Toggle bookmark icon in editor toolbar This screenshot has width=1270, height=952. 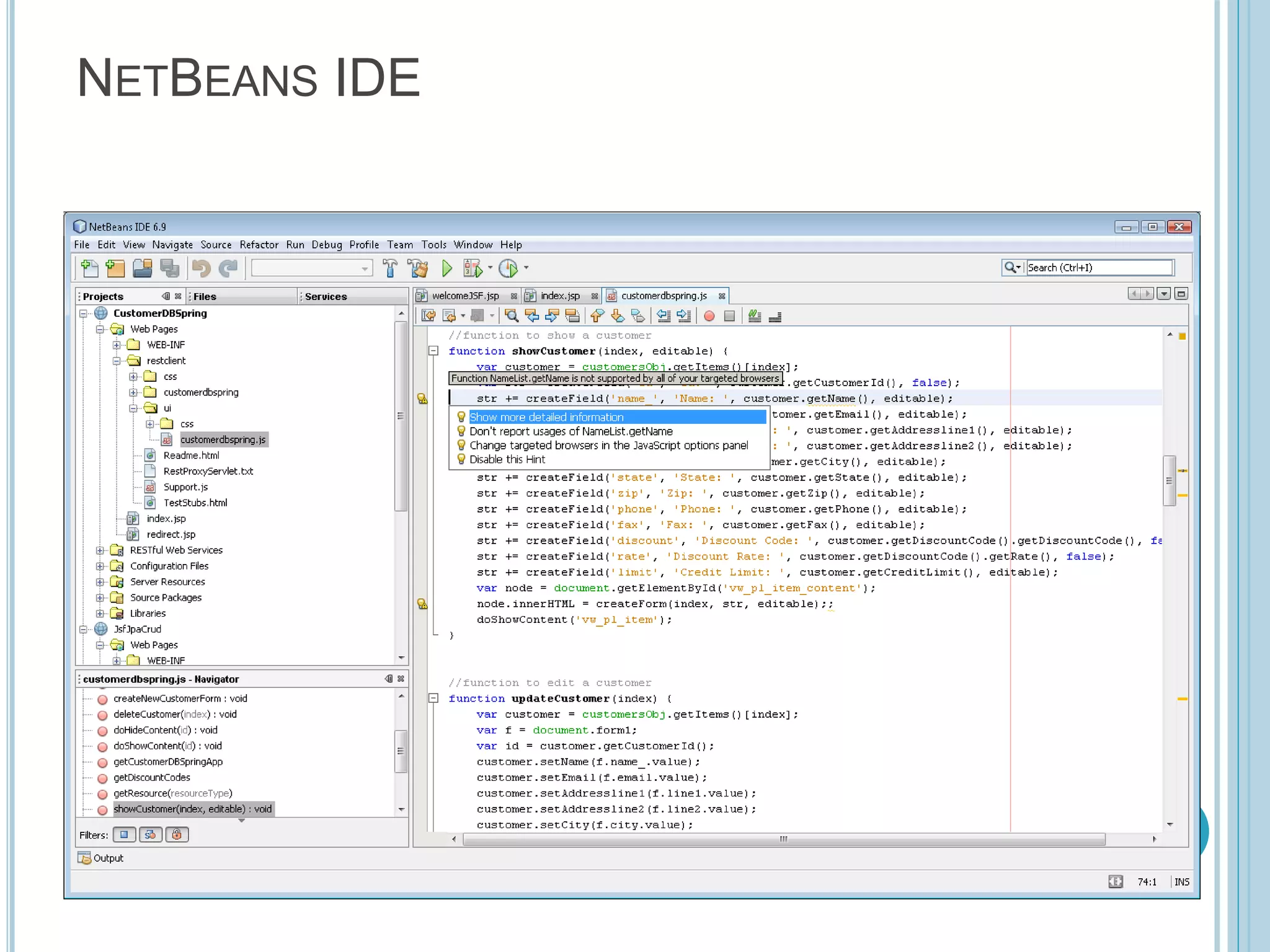coord(638,316)
